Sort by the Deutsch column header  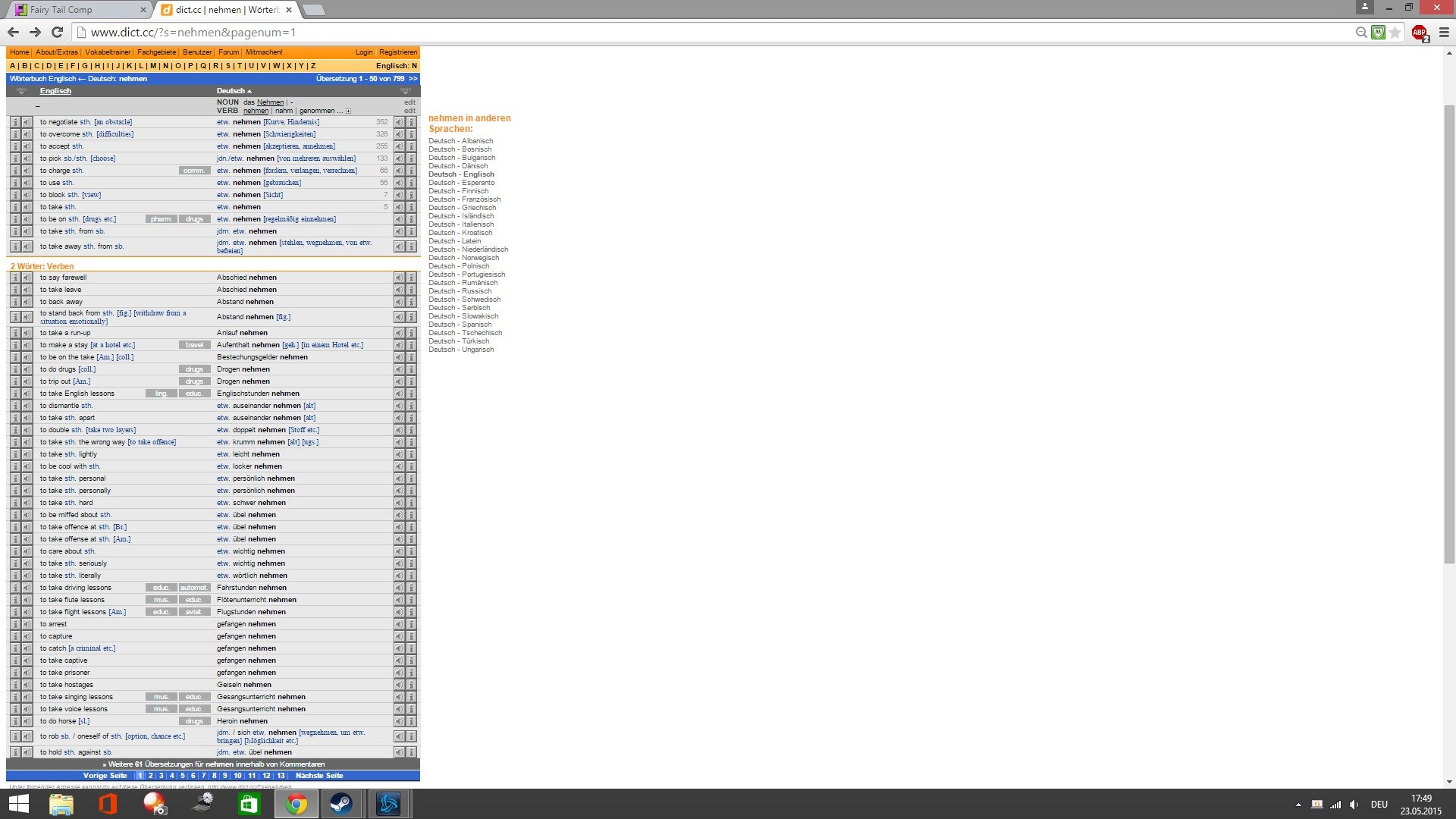point(231,91)
